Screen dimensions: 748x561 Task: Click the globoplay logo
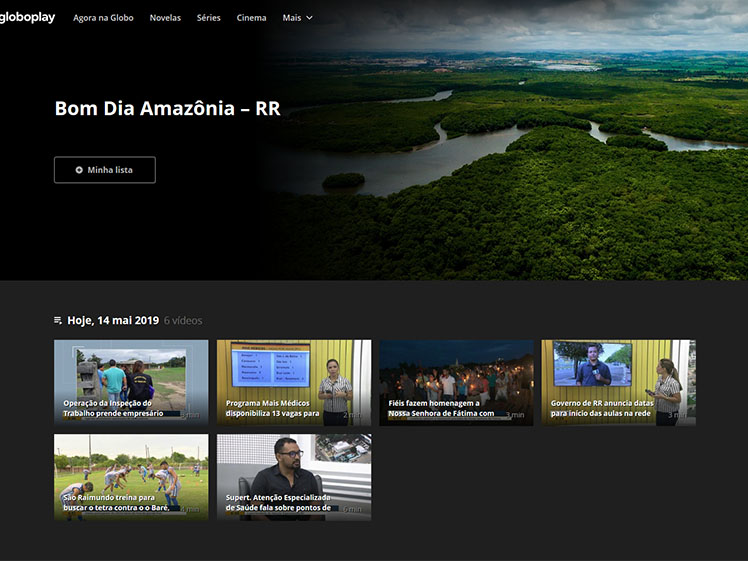27,17
